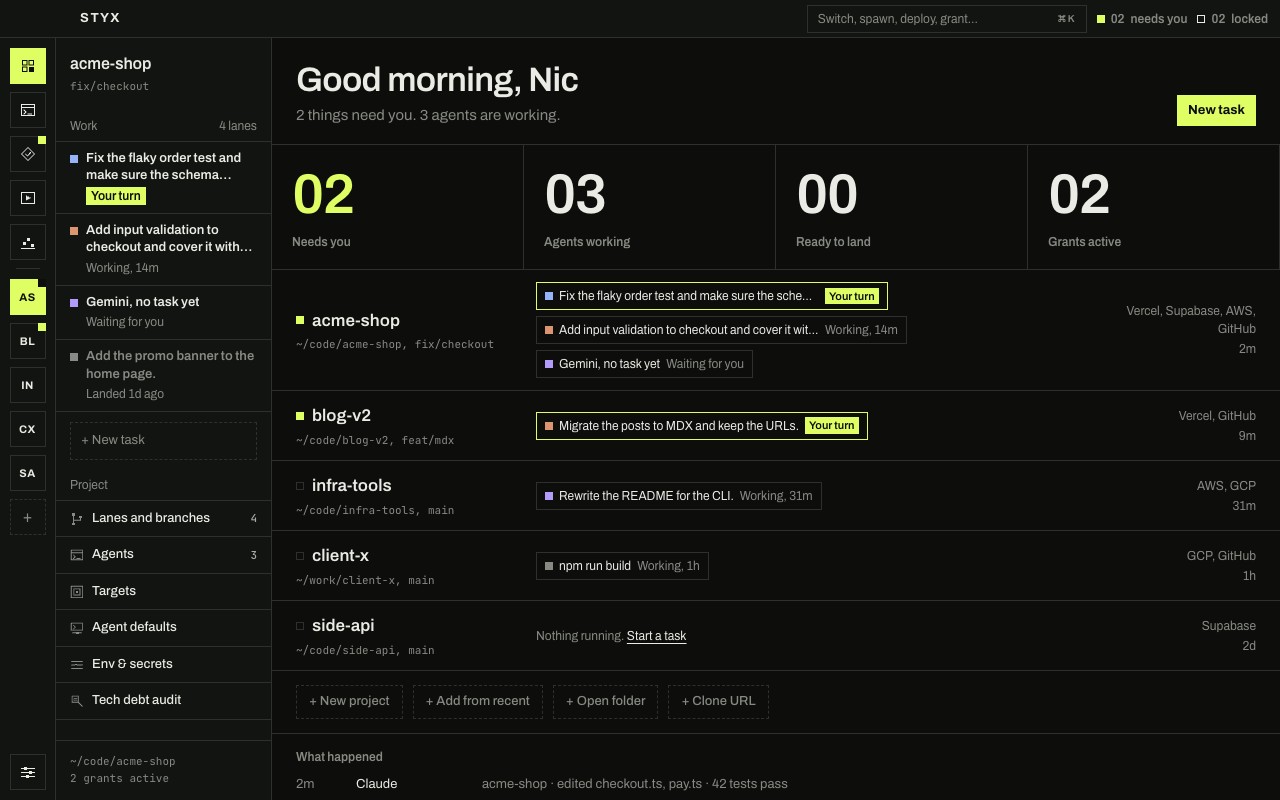Click the '+ Add from recent' button

(478, 701)
